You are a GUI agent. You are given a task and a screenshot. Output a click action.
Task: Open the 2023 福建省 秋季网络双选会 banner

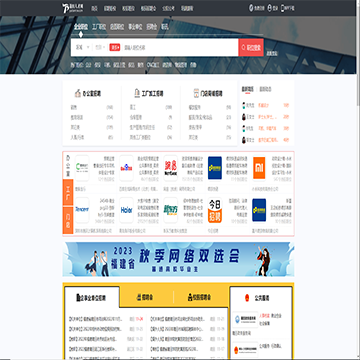178,259
